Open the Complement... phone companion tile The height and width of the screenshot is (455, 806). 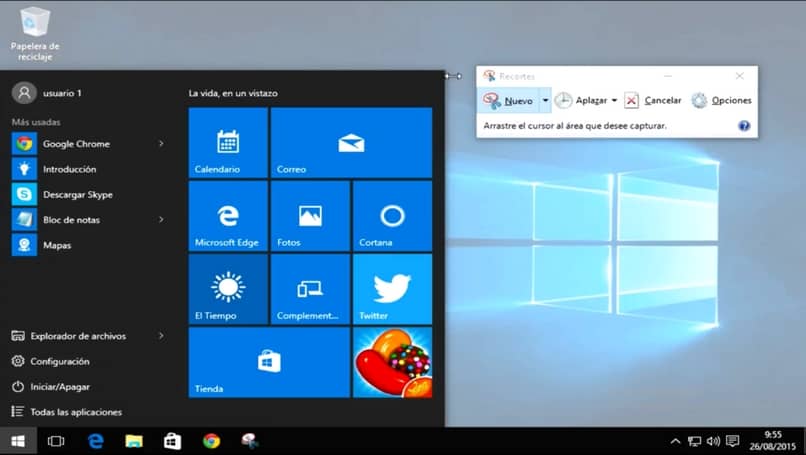click(x=310, y=289)
